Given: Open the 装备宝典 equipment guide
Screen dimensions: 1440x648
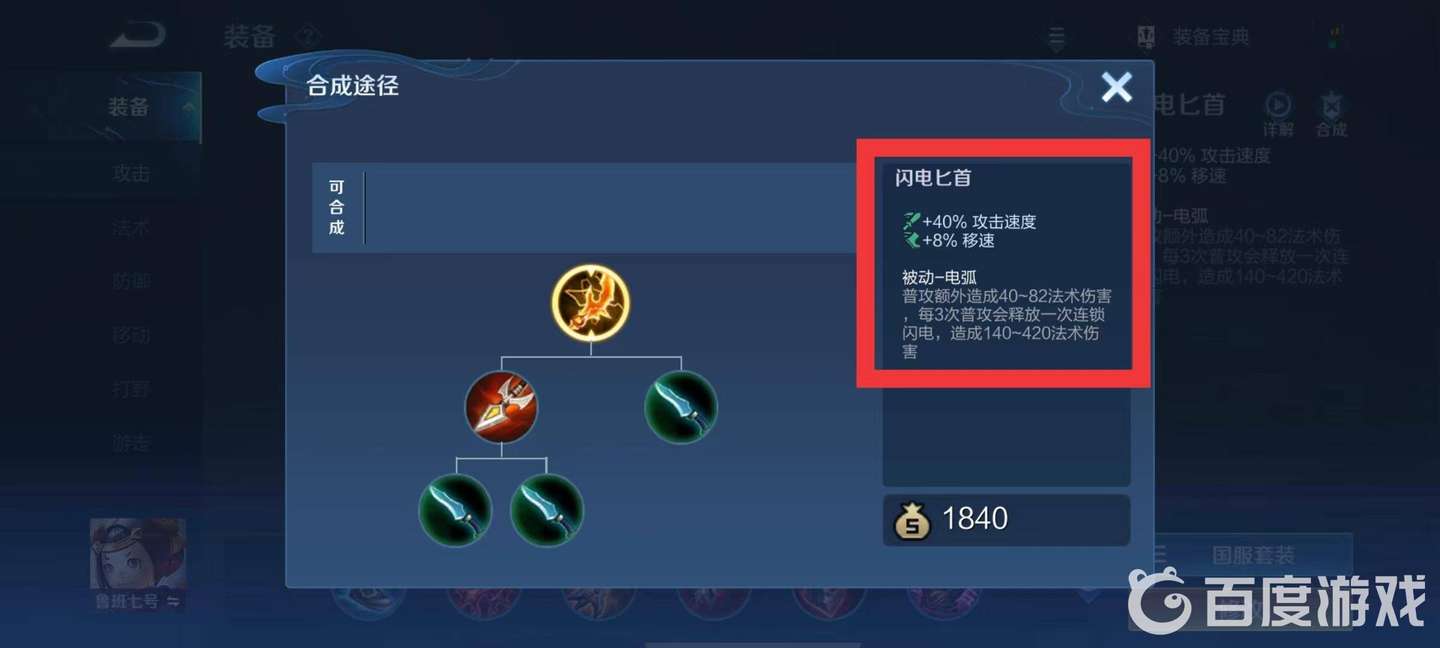Looking at the screenshot, I should coord(1195,38).
